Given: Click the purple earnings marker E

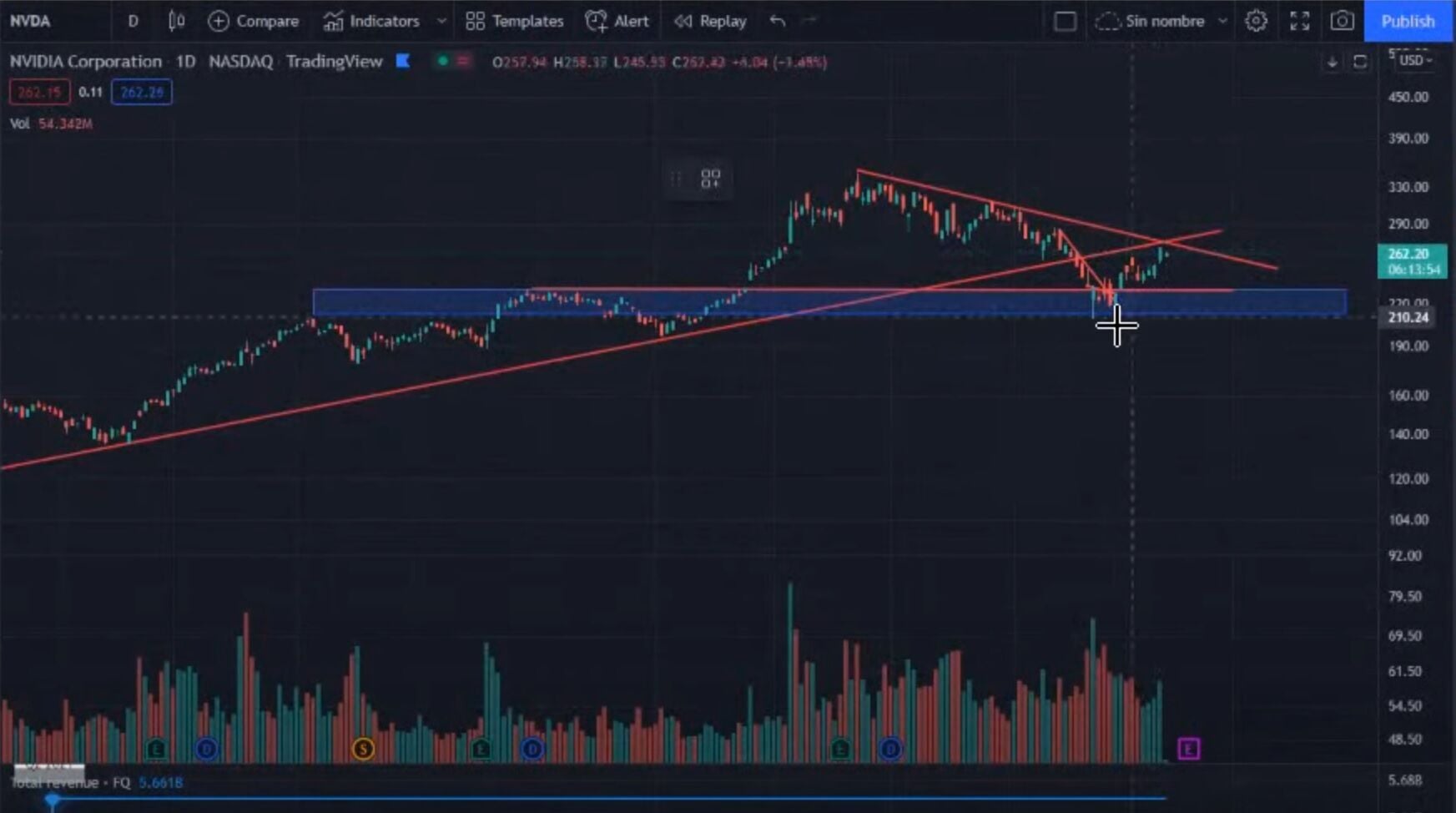Looking at the screenshot, I should [1188, 749].
